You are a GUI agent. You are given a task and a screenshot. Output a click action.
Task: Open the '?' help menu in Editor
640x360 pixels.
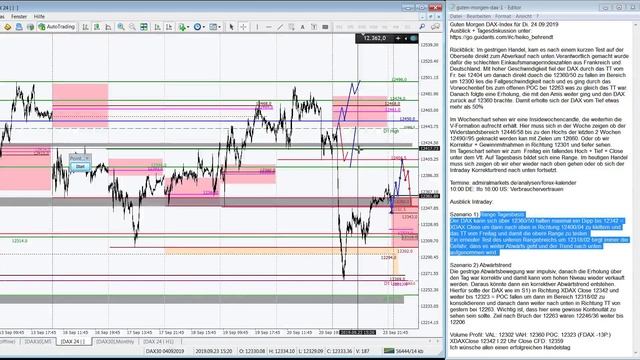point(538,16)
